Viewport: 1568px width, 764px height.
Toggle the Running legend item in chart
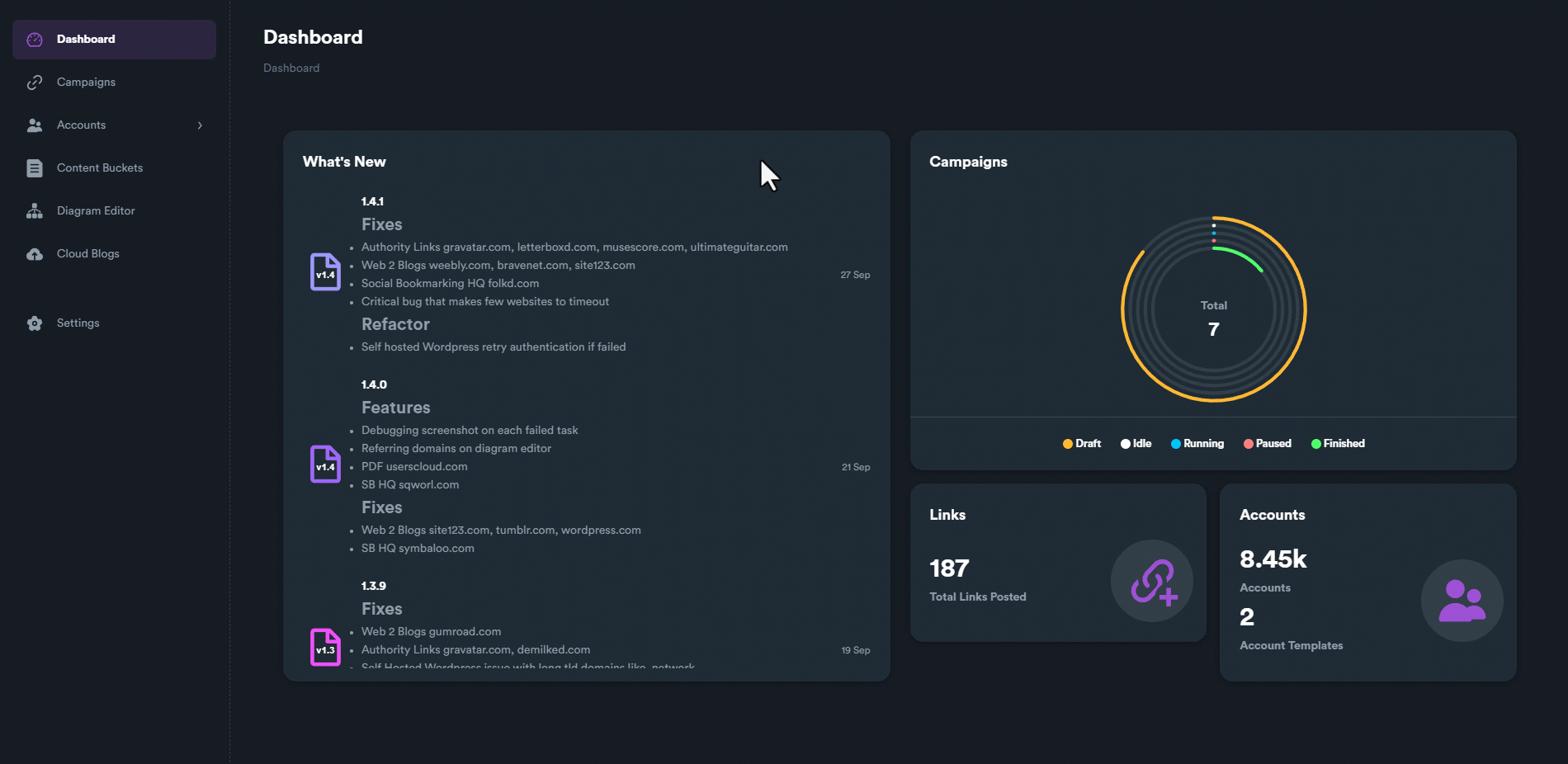point(1197,444)
